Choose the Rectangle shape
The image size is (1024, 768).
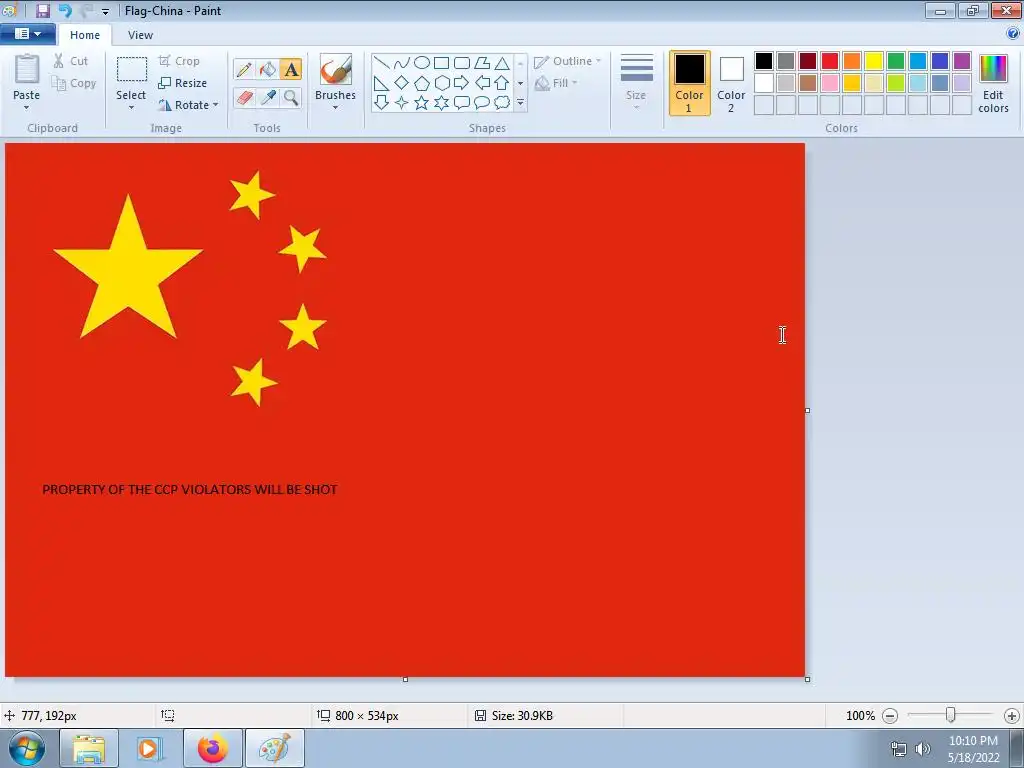pos(441,63)
